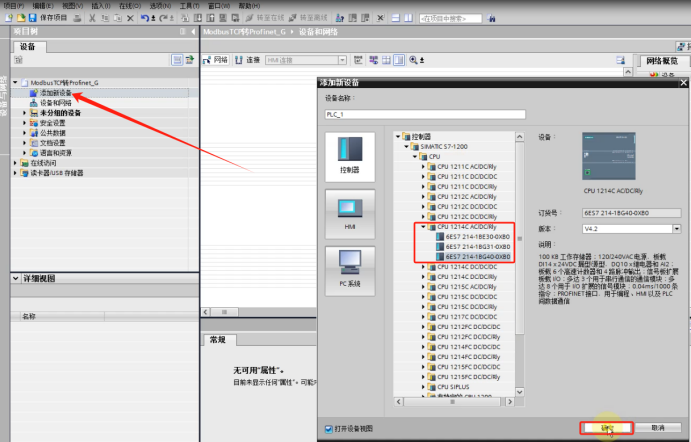Open the Online (在线) menu
This screenshot has width=691, height=442.
(x=130, y=6)
